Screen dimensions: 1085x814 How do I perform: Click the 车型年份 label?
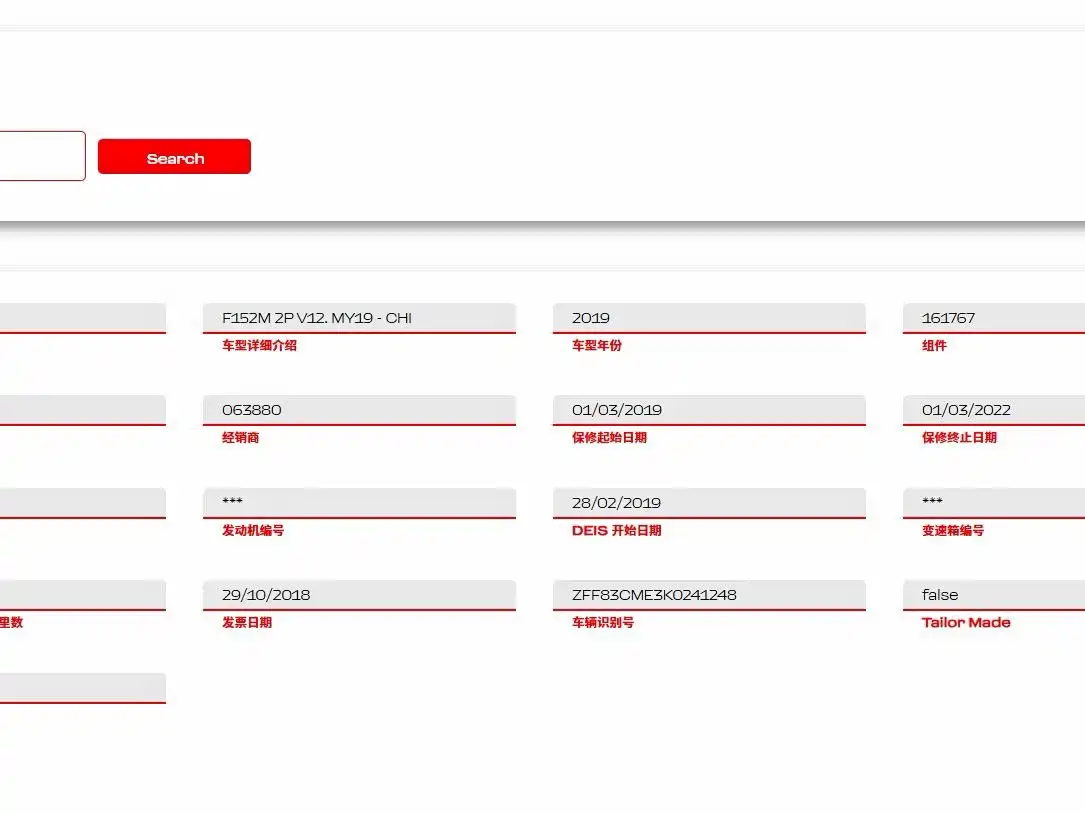pos(596,345)
